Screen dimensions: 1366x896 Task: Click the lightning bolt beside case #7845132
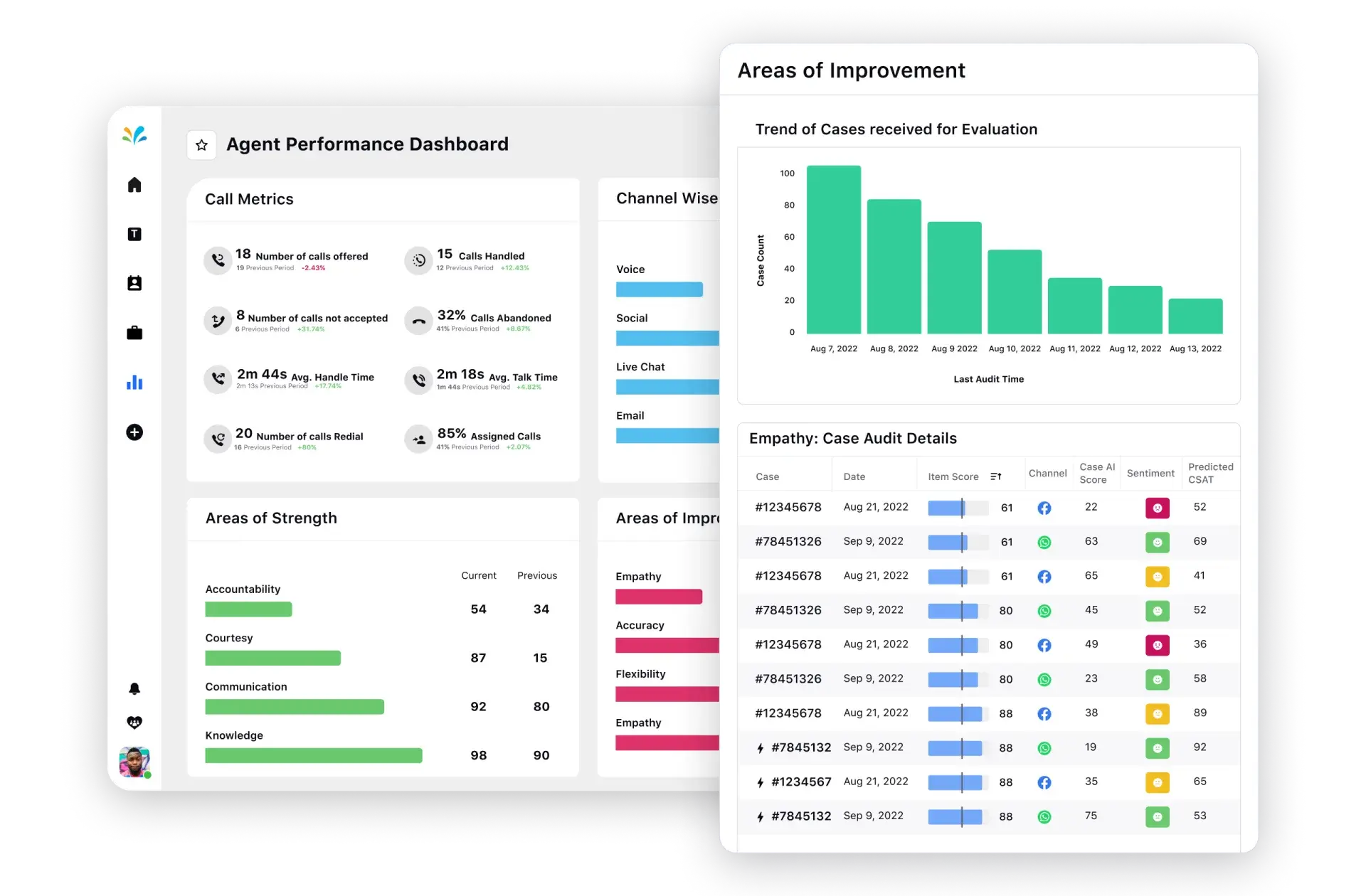[x=761, y=747]
